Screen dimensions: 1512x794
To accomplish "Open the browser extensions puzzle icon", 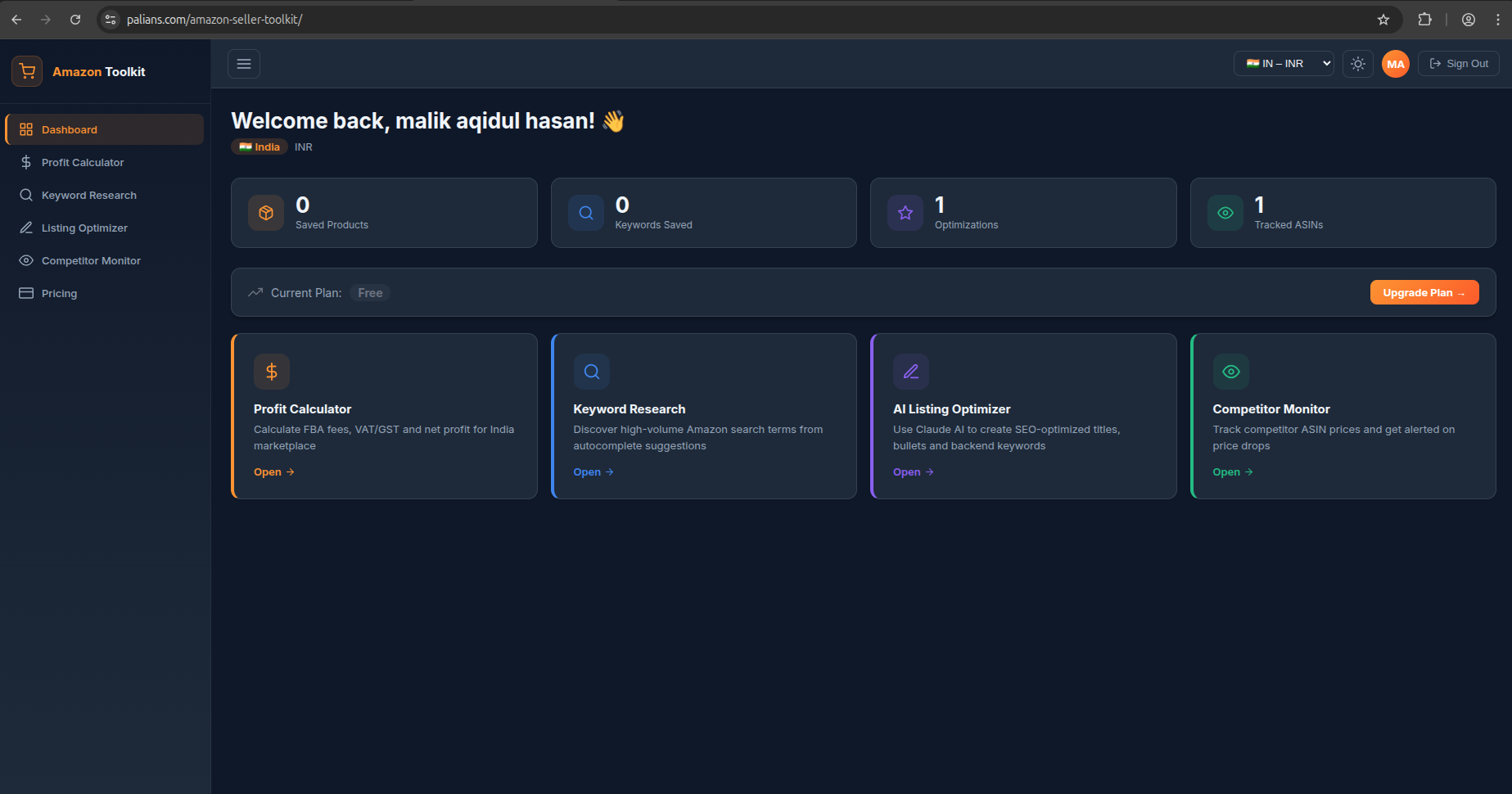I will 1425,20.
